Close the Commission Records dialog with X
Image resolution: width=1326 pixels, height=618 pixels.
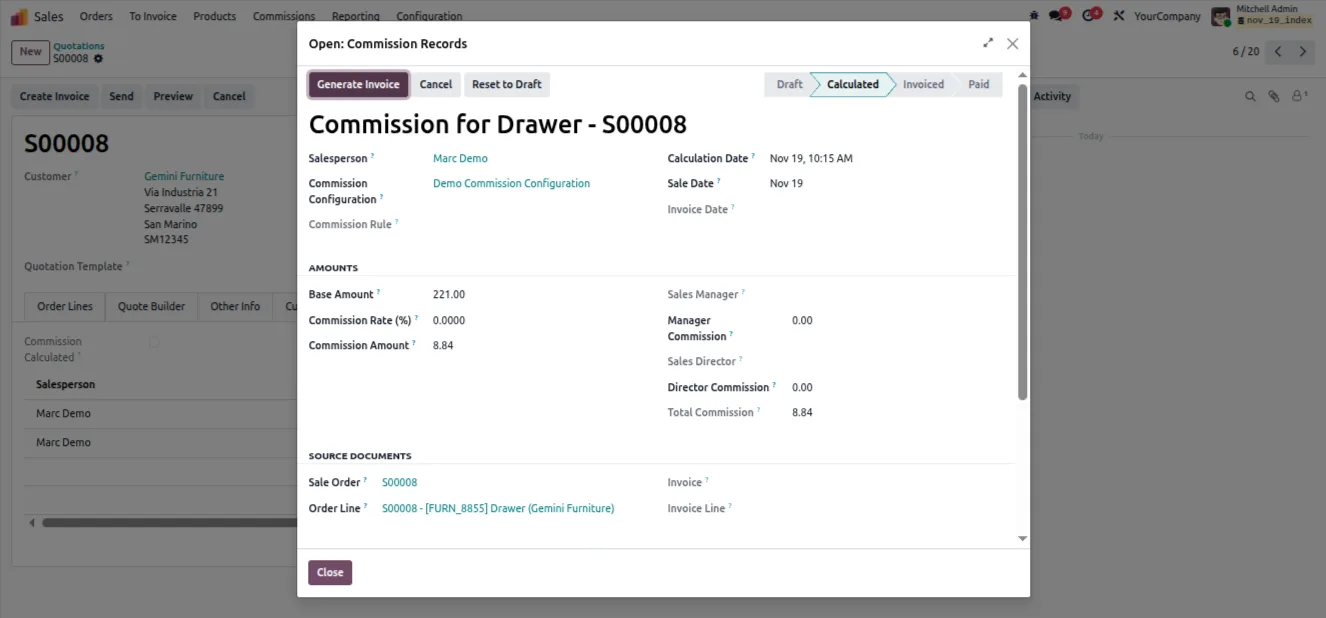coord(1012,43)
